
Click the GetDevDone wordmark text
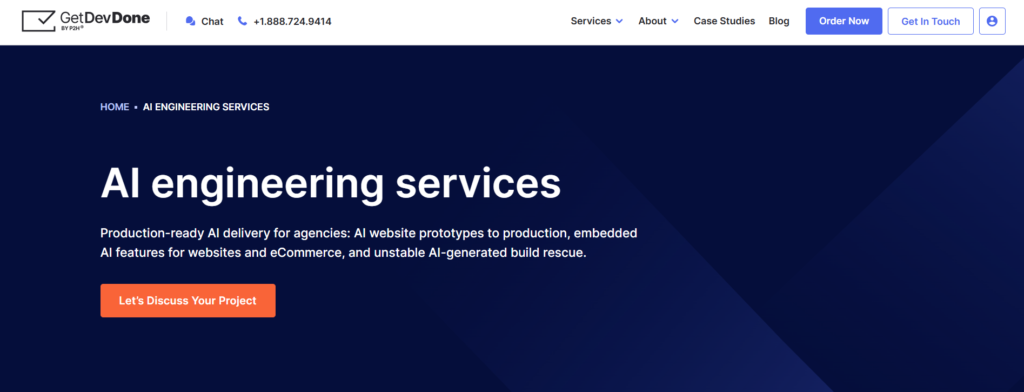click(104, 19)
